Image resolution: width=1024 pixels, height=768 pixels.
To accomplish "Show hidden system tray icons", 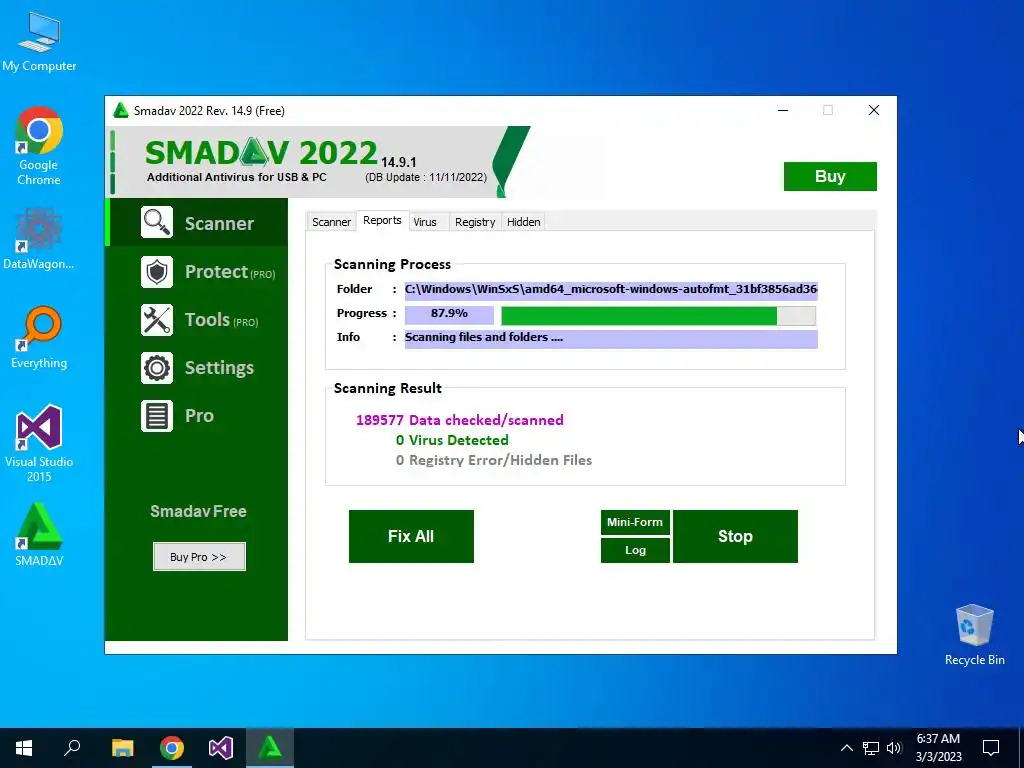I will [846, 748].
